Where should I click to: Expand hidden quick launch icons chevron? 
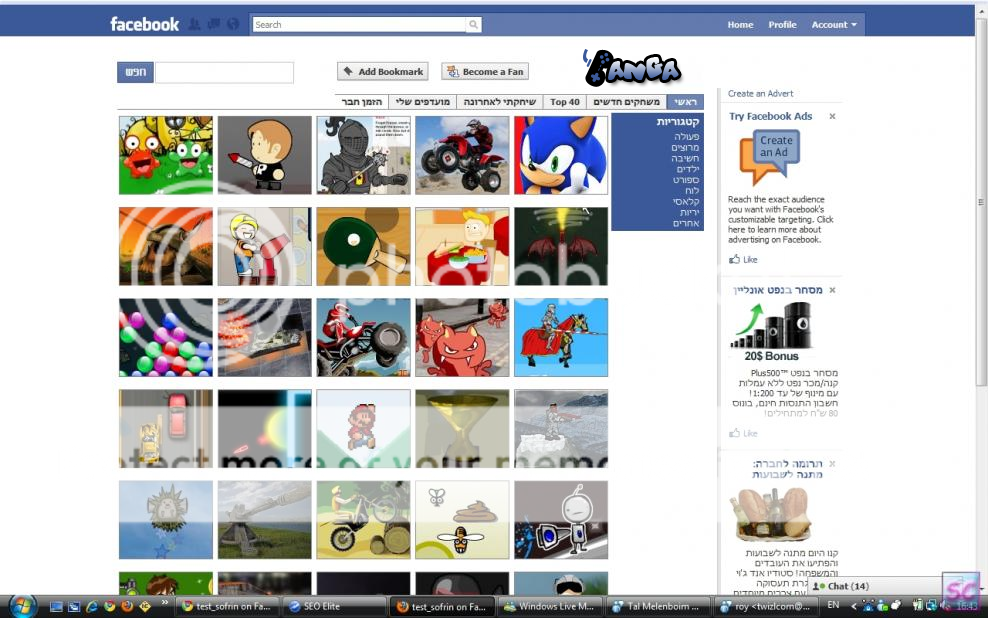pyautogui.click(x=164, y=602)
